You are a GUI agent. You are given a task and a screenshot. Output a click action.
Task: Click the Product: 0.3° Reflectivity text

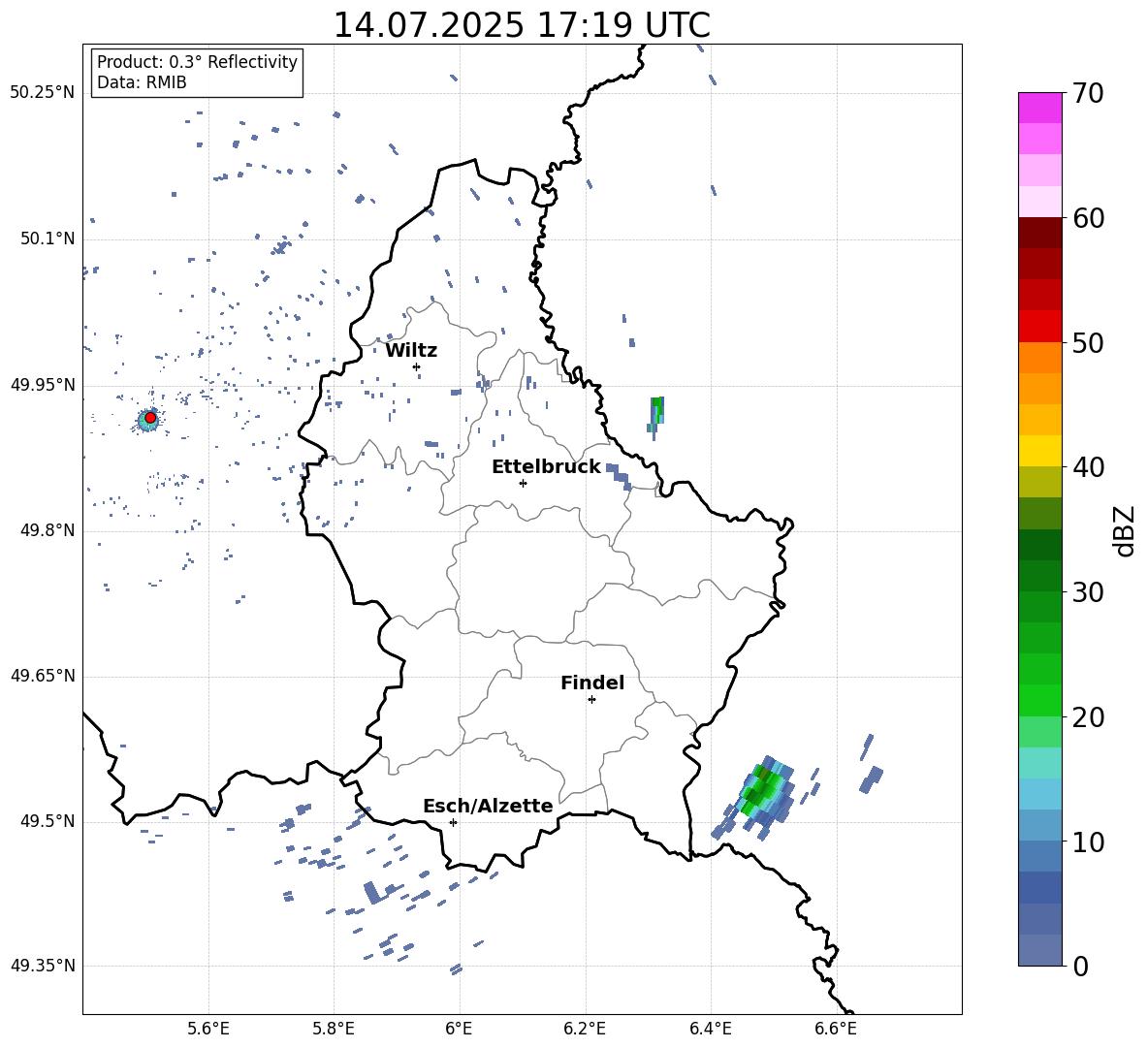[x=197, y=62]
